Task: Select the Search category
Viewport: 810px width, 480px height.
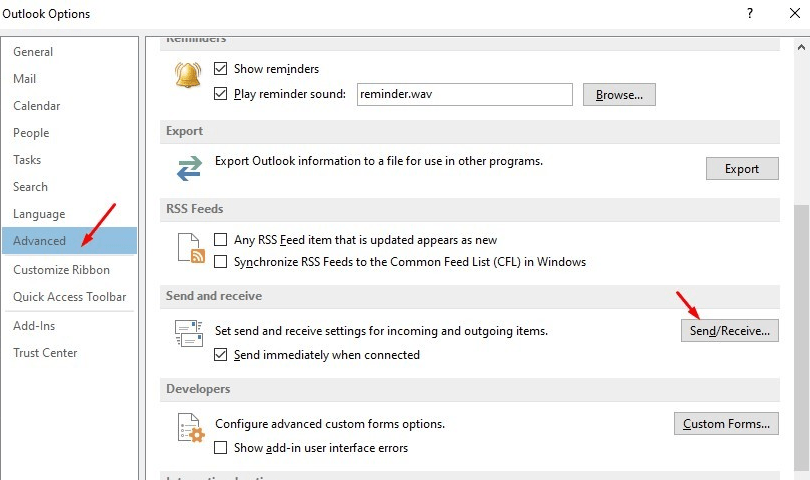Action: click(x=69, y=187)
